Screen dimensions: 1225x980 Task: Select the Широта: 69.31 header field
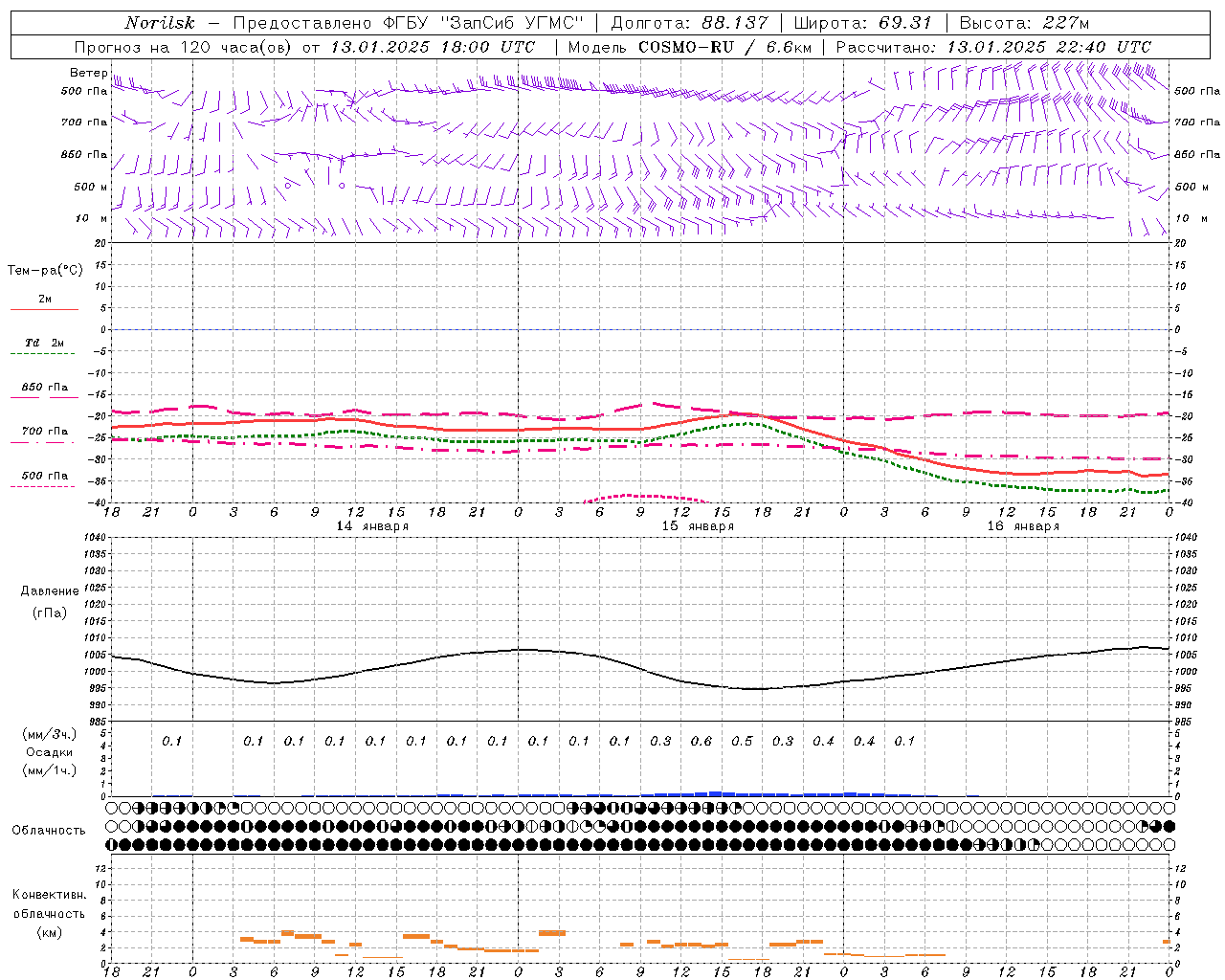pyautogui.click(x=863, y=23)
